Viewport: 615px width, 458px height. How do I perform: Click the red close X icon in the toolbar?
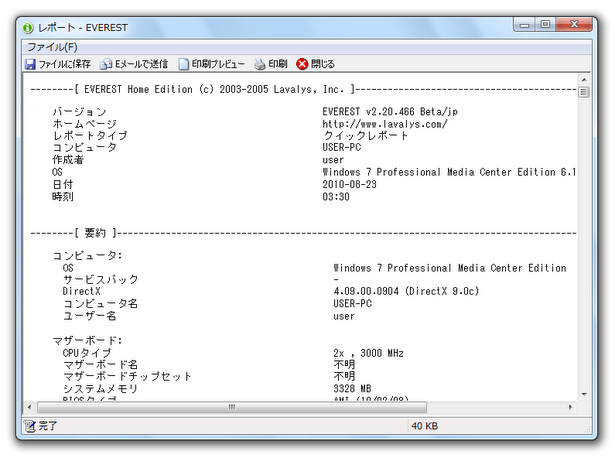pyautogui.click(x=302, y=64)
